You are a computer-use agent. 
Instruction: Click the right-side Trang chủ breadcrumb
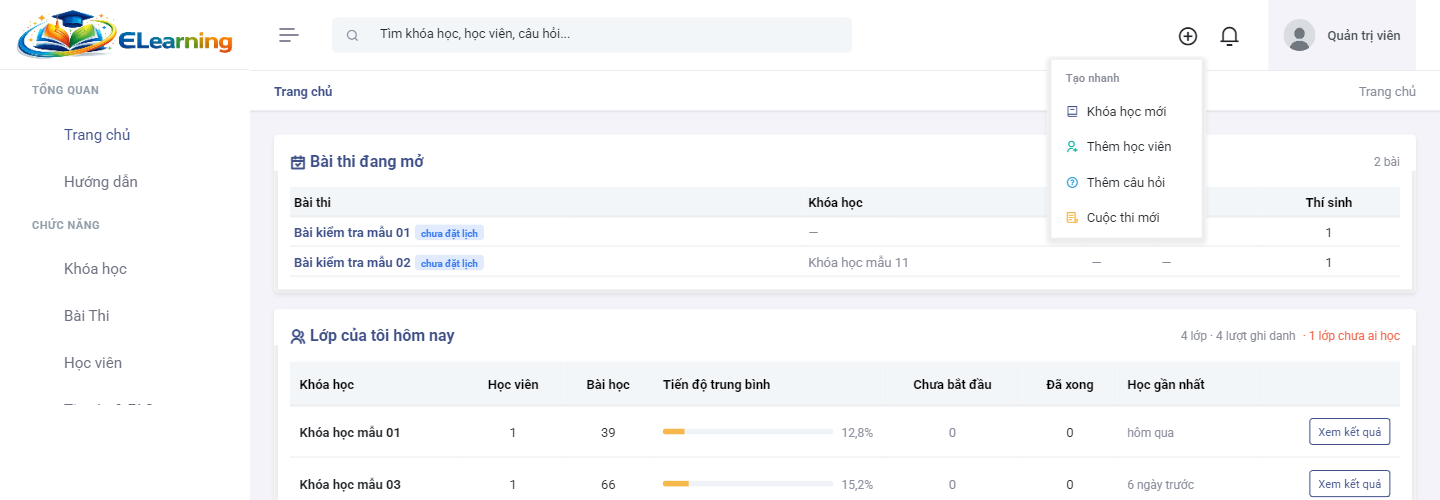tap(1387, 92)
